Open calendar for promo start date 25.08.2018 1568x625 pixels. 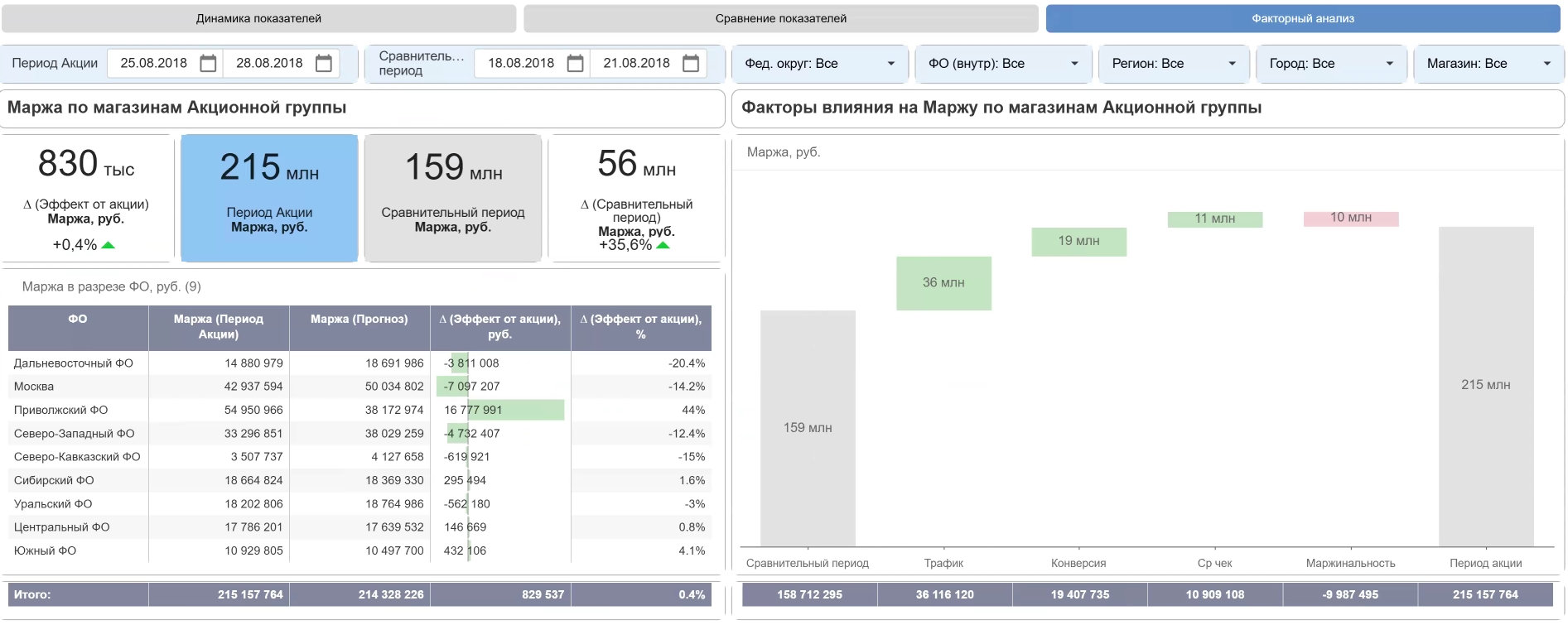point(208,64)
